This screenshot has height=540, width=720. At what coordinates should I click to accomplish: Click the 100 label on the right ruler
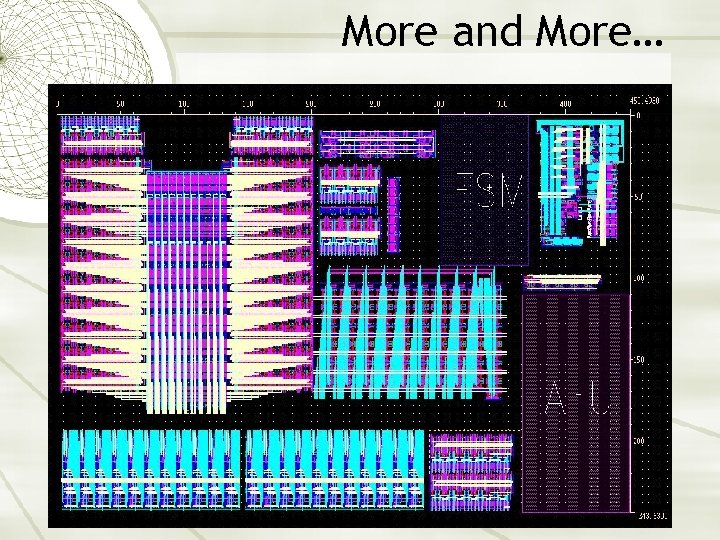[x=639, y=278]
